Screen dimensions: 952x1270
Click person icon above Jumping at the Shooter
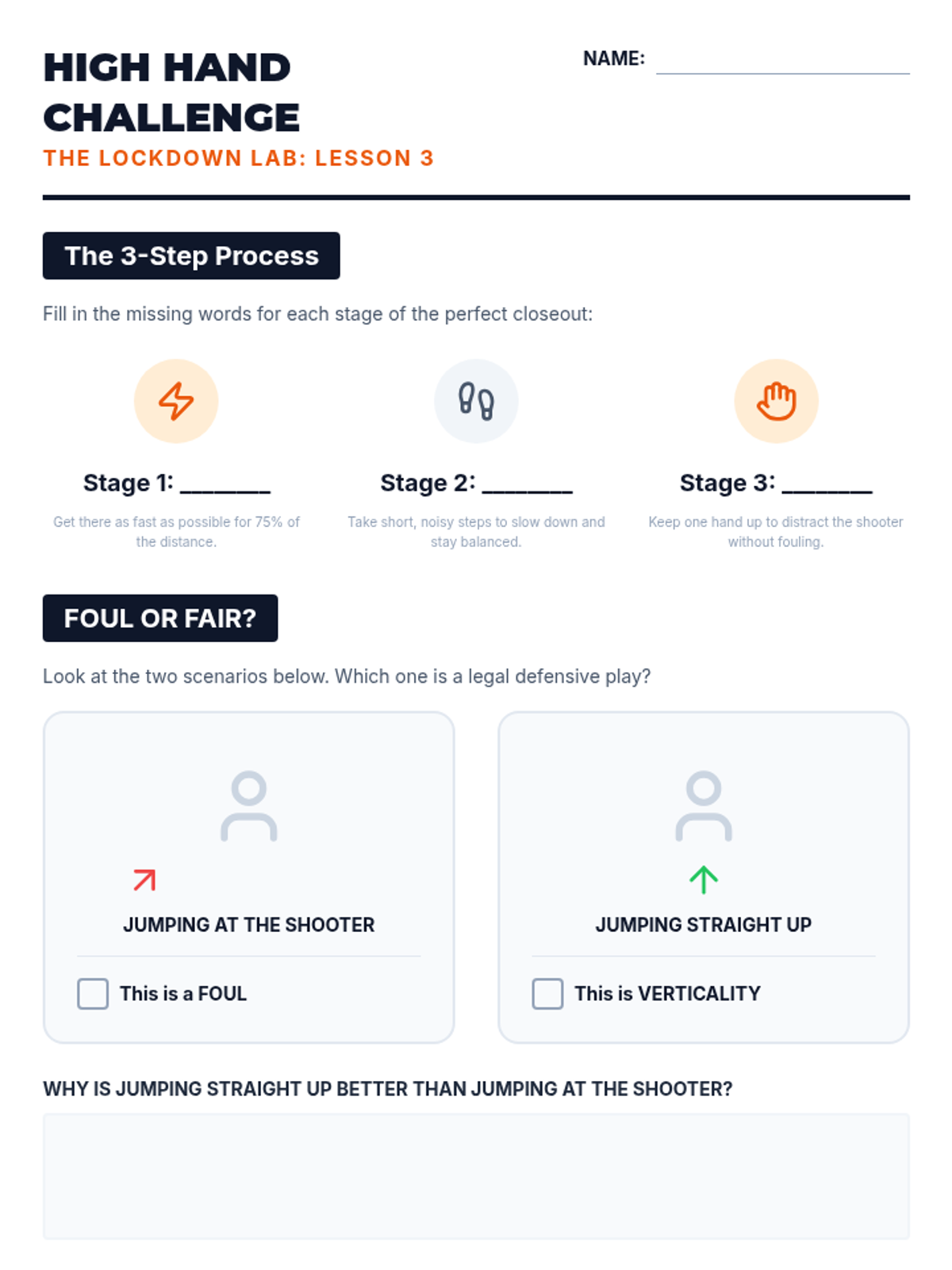[249, 806]
